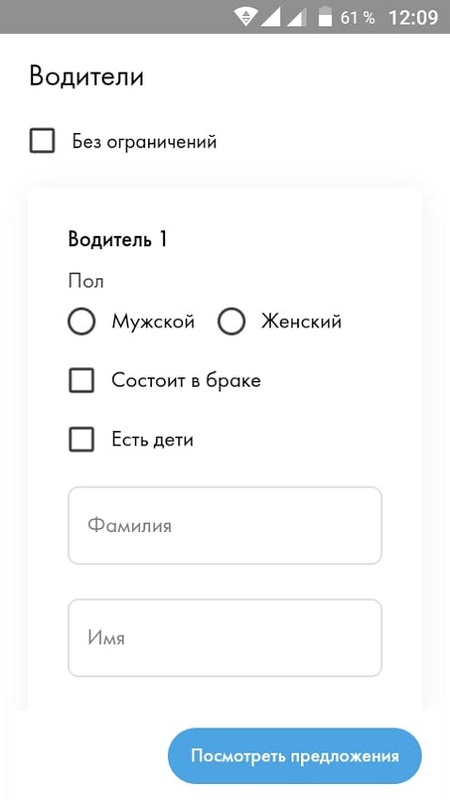Tap the Состоит в браке label

(x=186, y=381)
